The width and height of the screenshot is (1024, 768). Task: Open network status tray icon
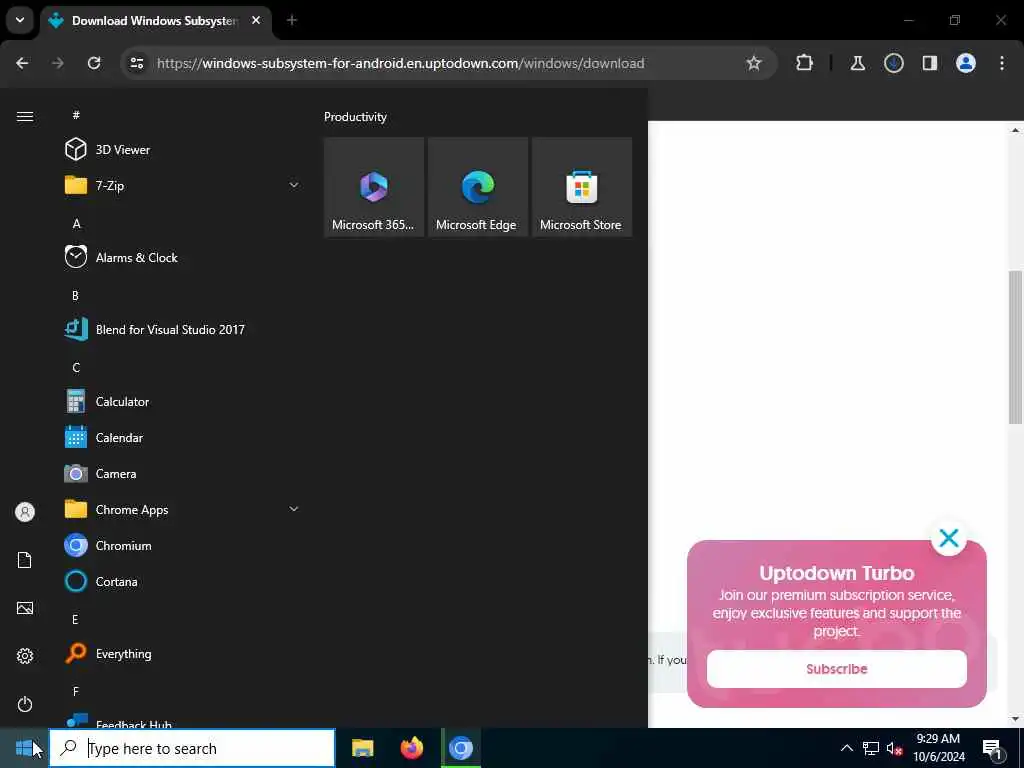[871, 748]
